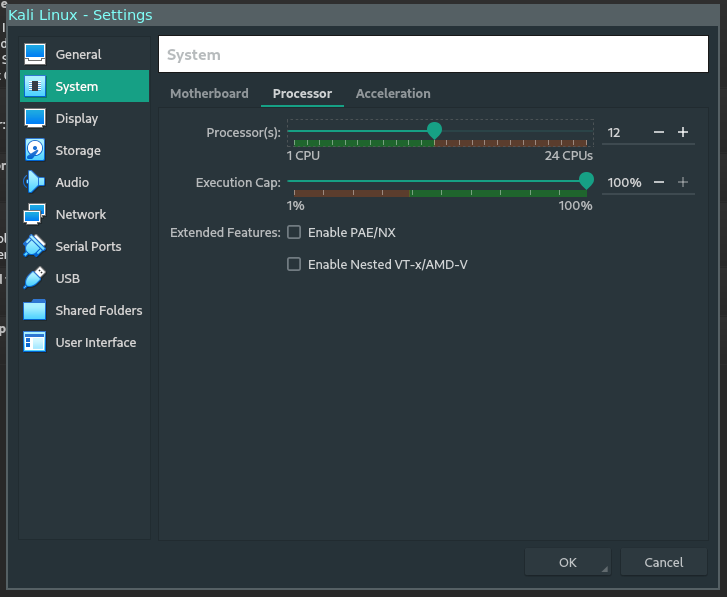The image size is (727, 597).
Task: Switch to the Acceleration tab
Action: click(x=393, y=93)
